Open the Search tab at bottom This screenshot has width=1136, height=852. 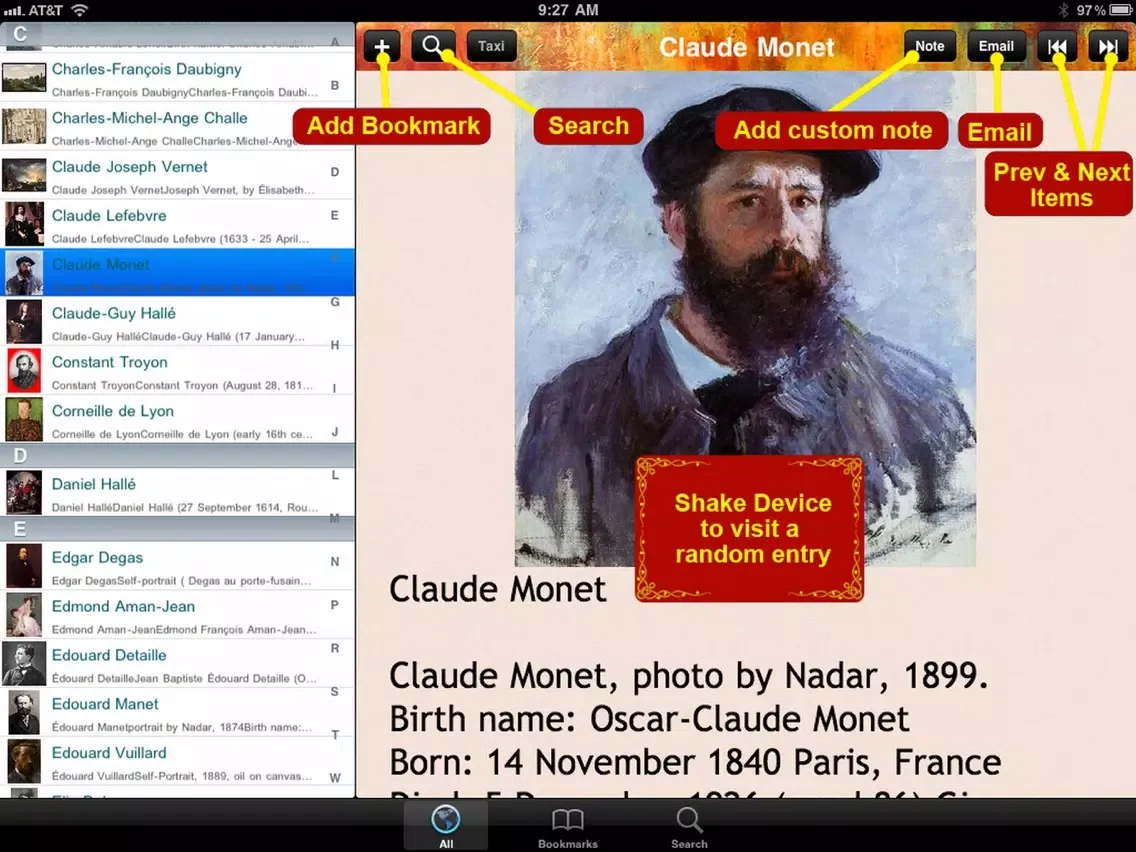point(689,827)
